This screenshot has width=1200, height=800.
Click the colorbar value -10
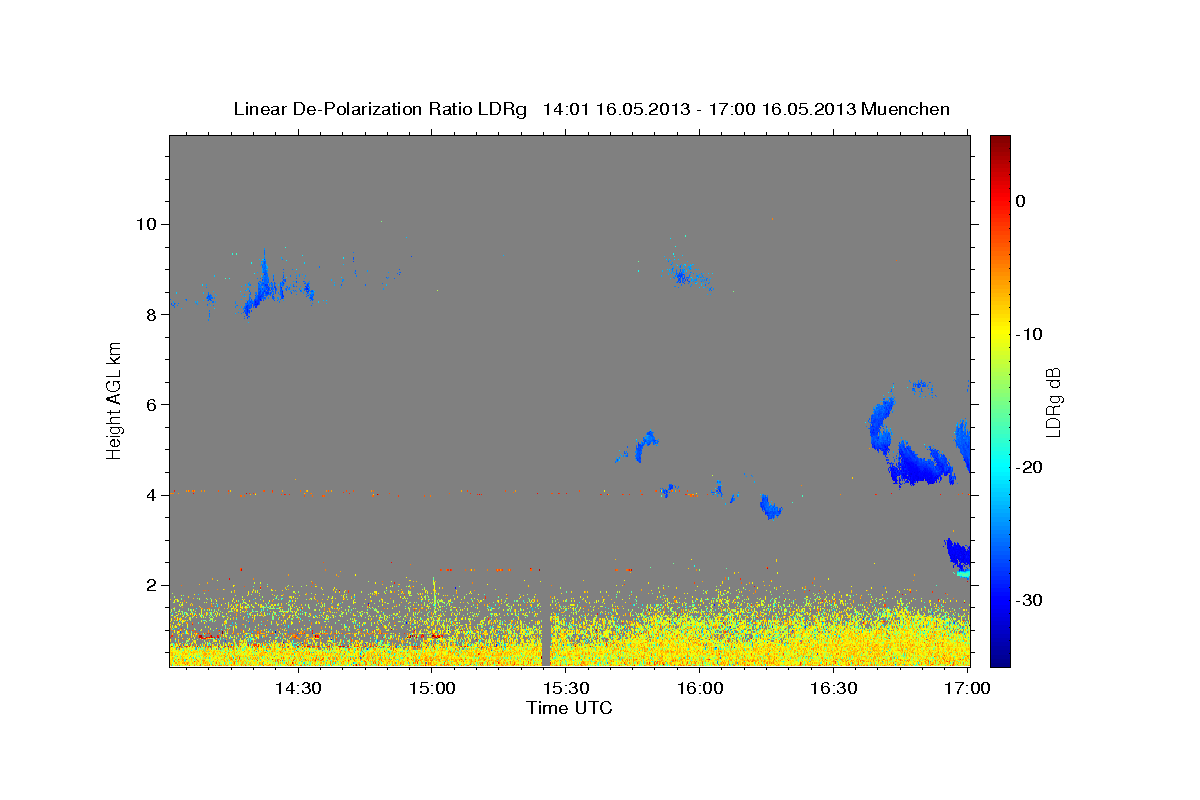tap(1029, 334)
